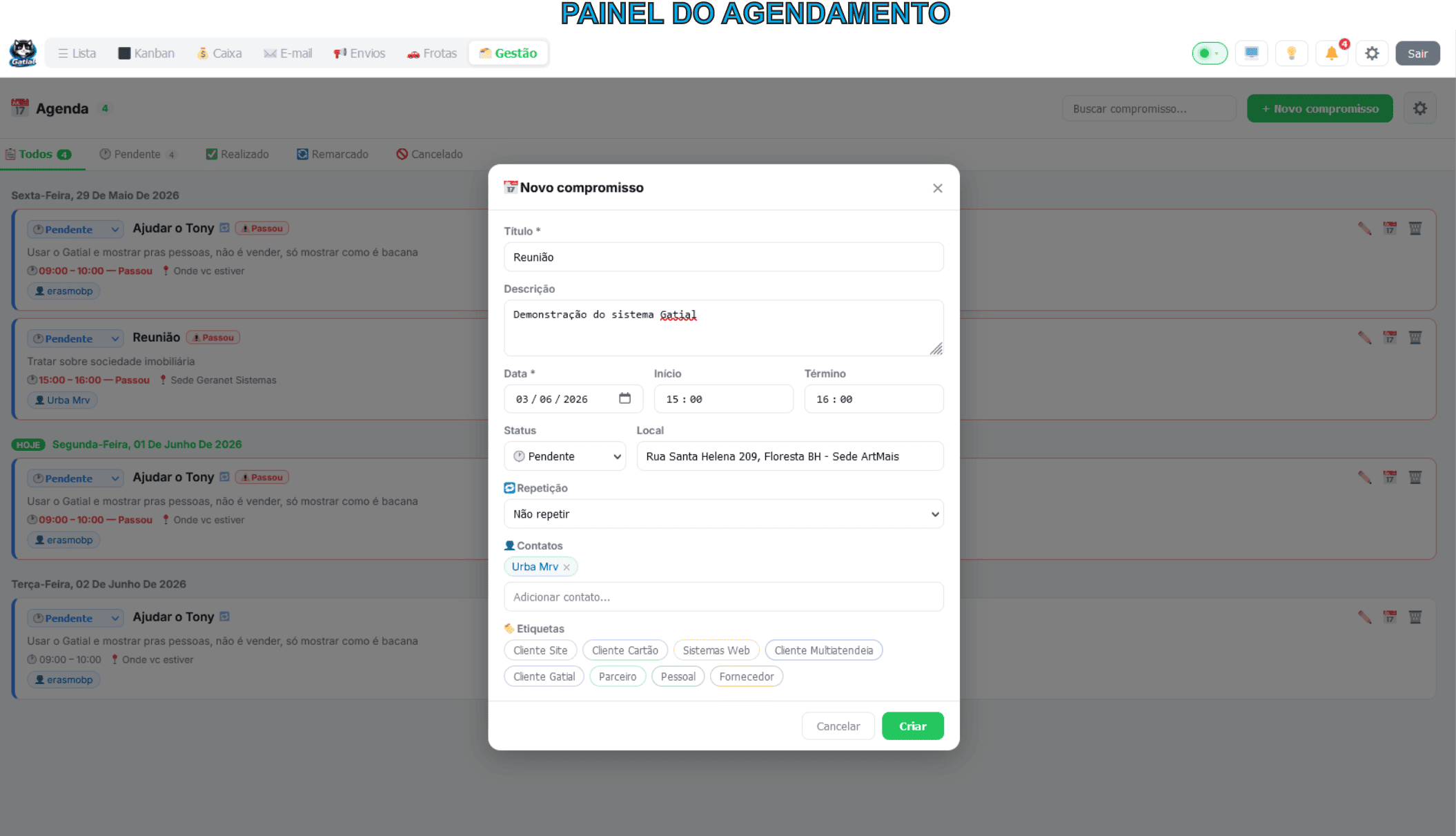Open the settings gear in top bar
The width and height of the screenshot is (1456, 836).
pos(1372,53)
